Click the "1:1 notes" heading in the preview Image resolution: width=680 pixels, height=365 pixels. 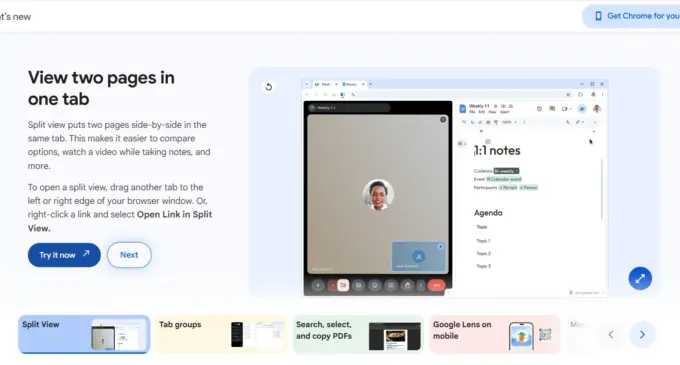coord(497,150)
